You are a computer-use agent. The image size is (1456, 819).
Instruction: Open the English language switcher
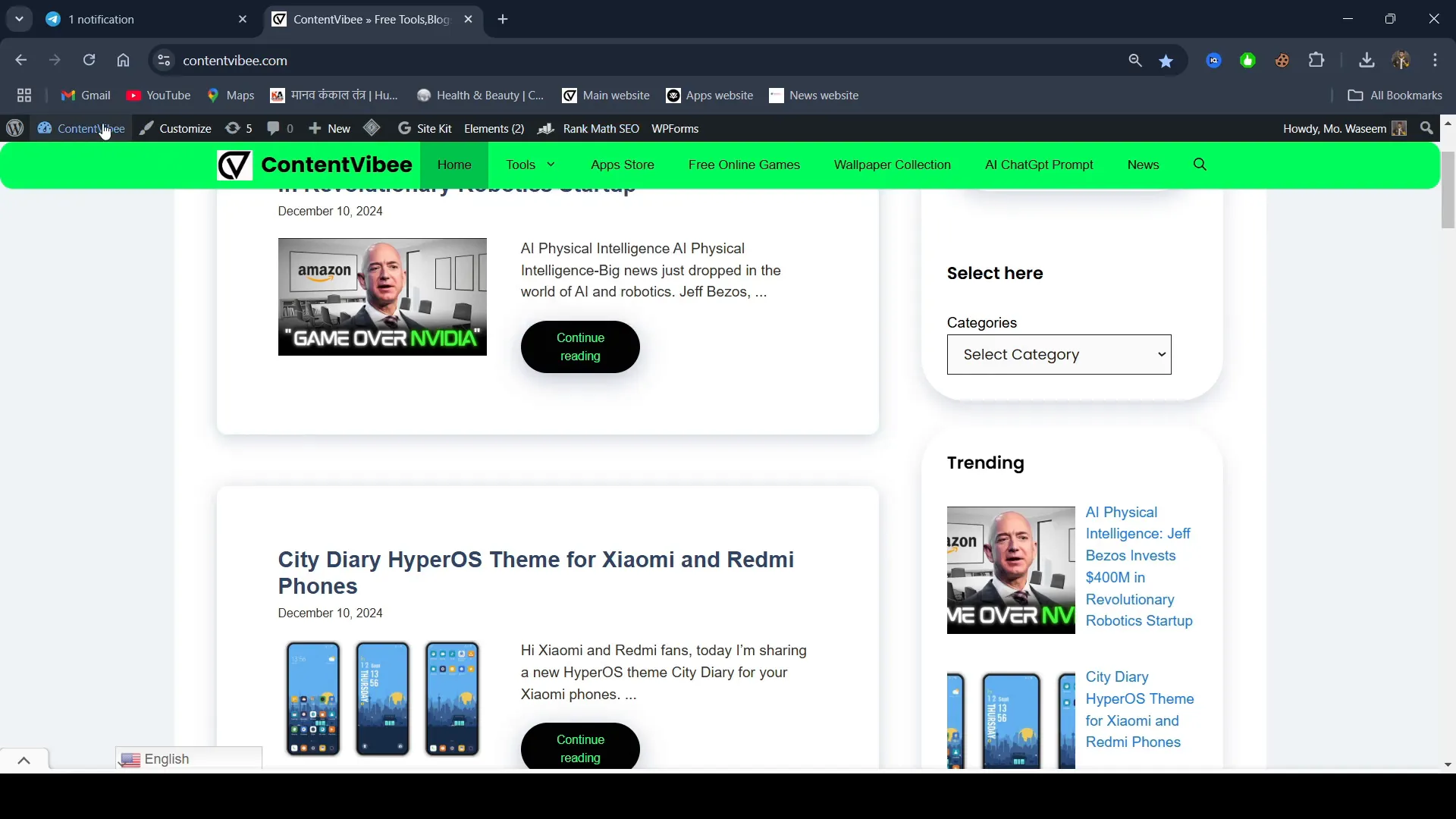tap(189, 758)
